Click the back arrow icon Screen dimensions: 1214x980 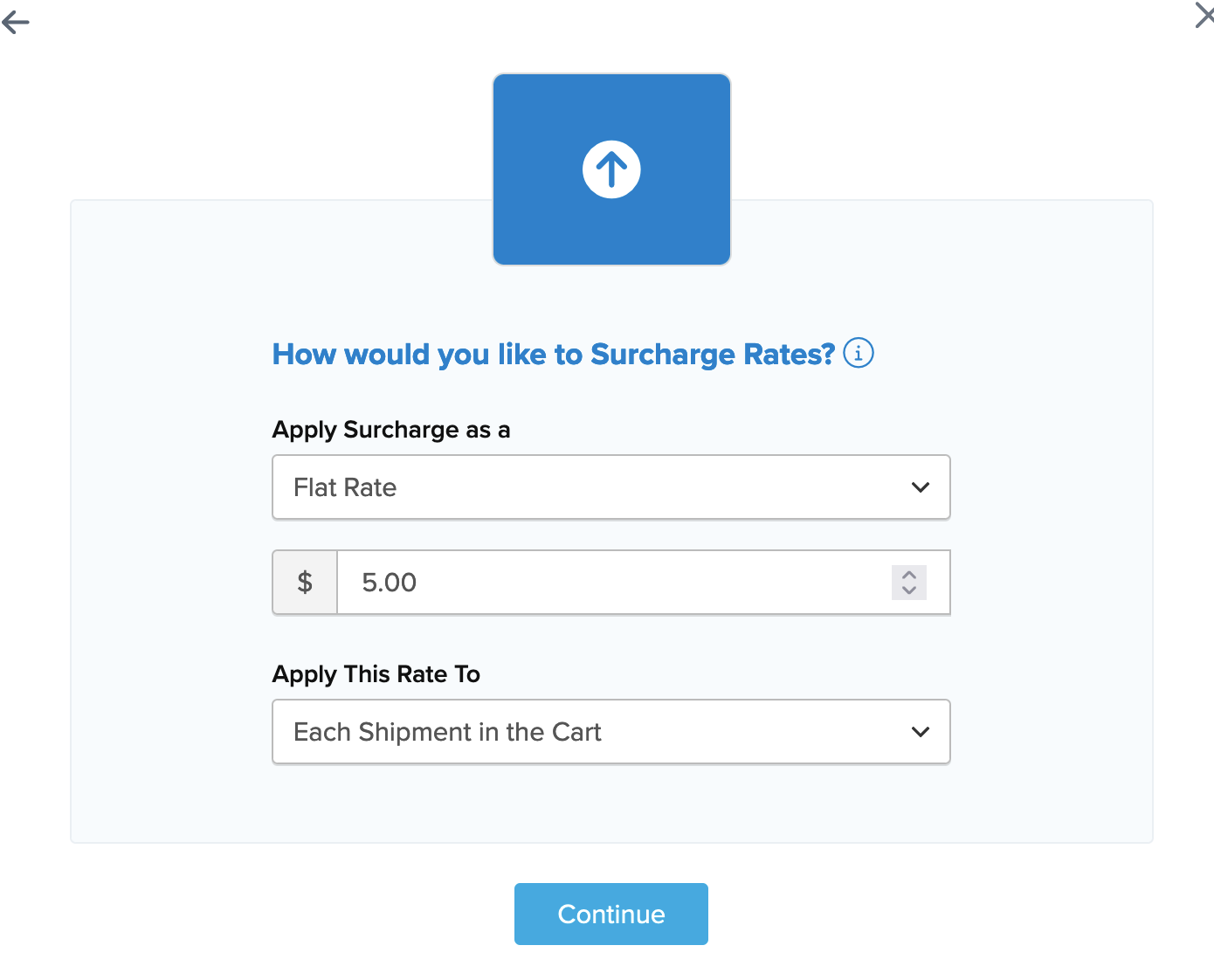[x=16, y=23]
